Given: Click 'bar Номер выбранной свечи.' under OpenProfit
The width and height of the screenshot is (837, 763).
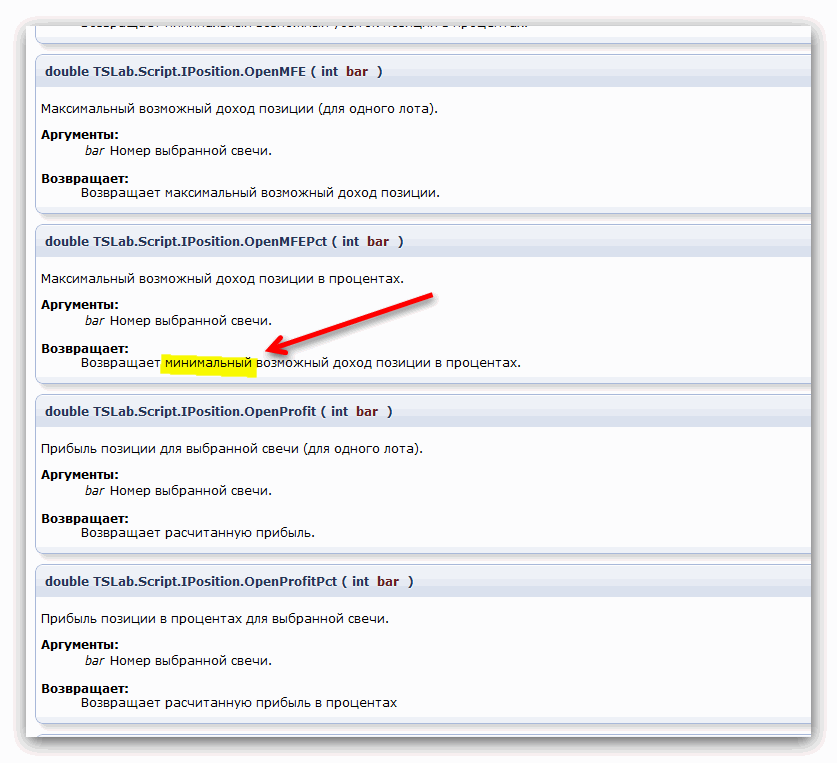Looking at the screenshot, I should point(178,491).
